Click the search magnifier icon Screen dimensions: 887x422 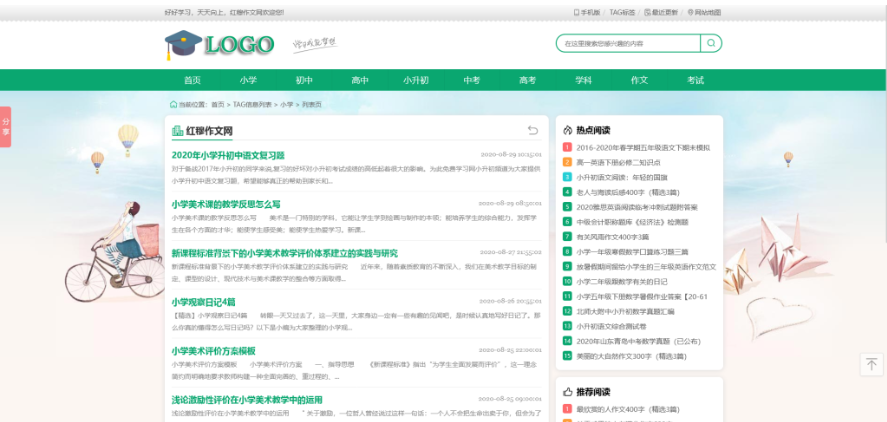[x=710, y=44]
